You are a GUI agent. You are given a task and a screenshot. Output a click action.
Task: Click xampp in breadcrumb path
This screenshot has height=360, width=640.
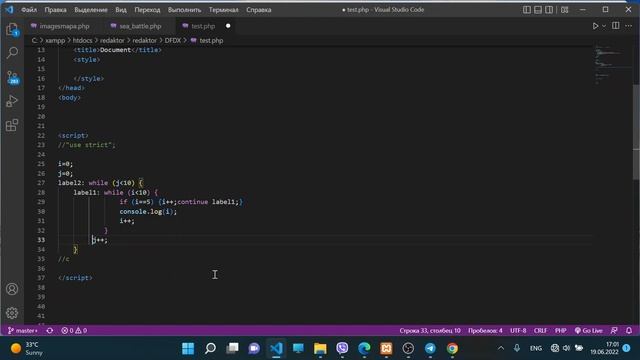pyautogui.click(x=55, y=40)
